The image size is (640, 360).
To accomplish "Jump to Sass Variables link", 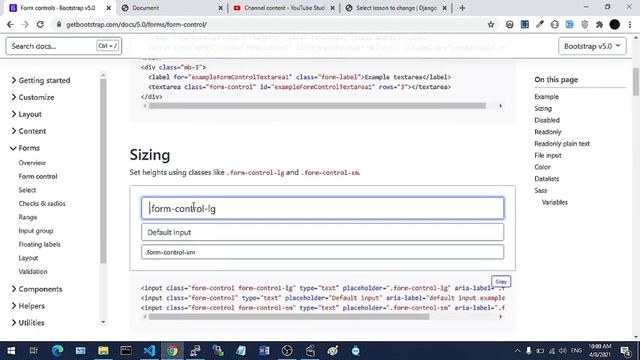I will [555, 202].
